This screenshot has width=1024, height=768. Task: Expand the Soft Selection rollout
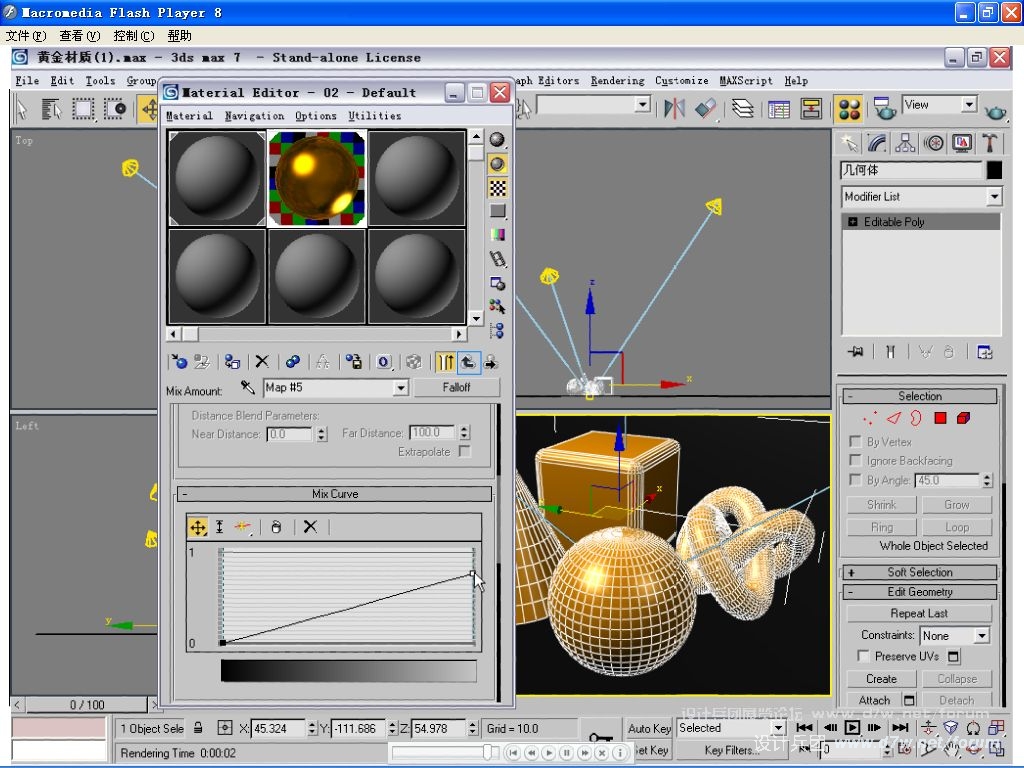(919, 572)
